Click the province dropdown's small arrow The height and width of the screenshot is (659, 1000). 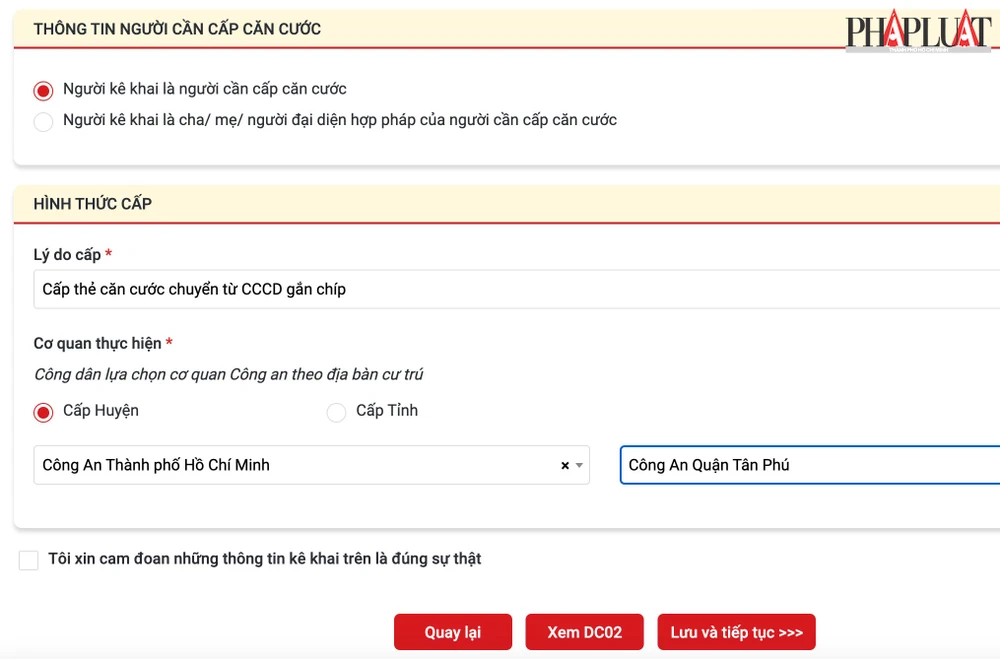579,465
